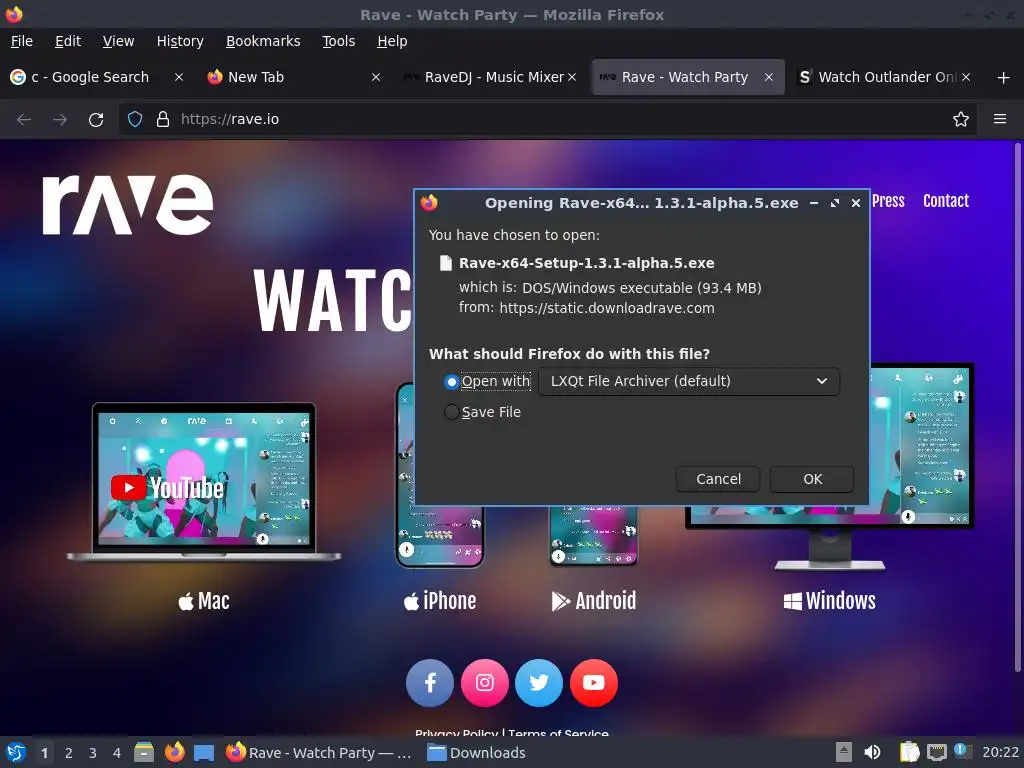Click the 20:22 taskbar clock
The height and width of the screenshot is (768, 1024).
(x=1000, y=753)
